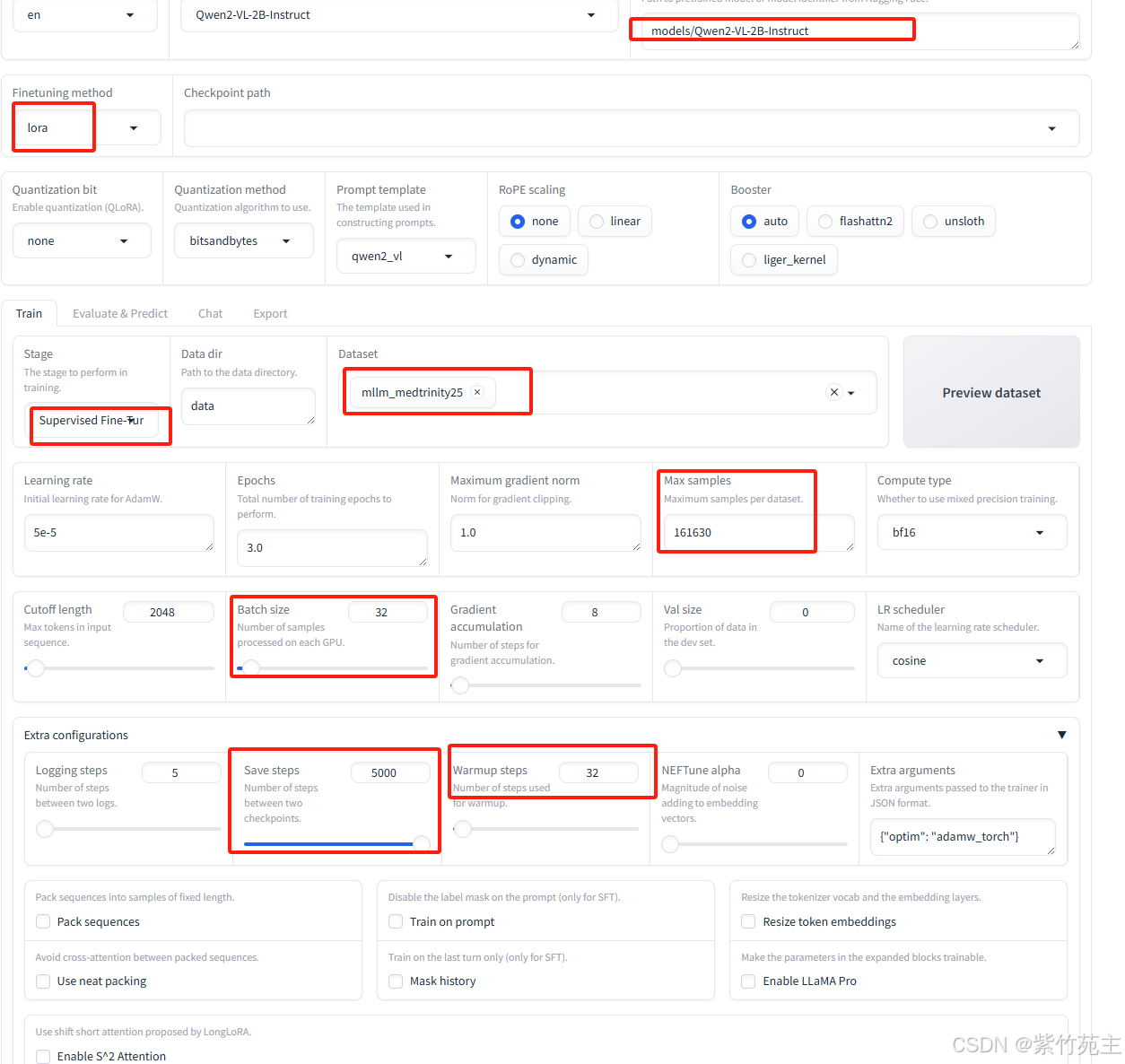This screenshot has width=1125, height=1064.
Task: Check Enable LLaMA Pro
Action: pos(748,981)
